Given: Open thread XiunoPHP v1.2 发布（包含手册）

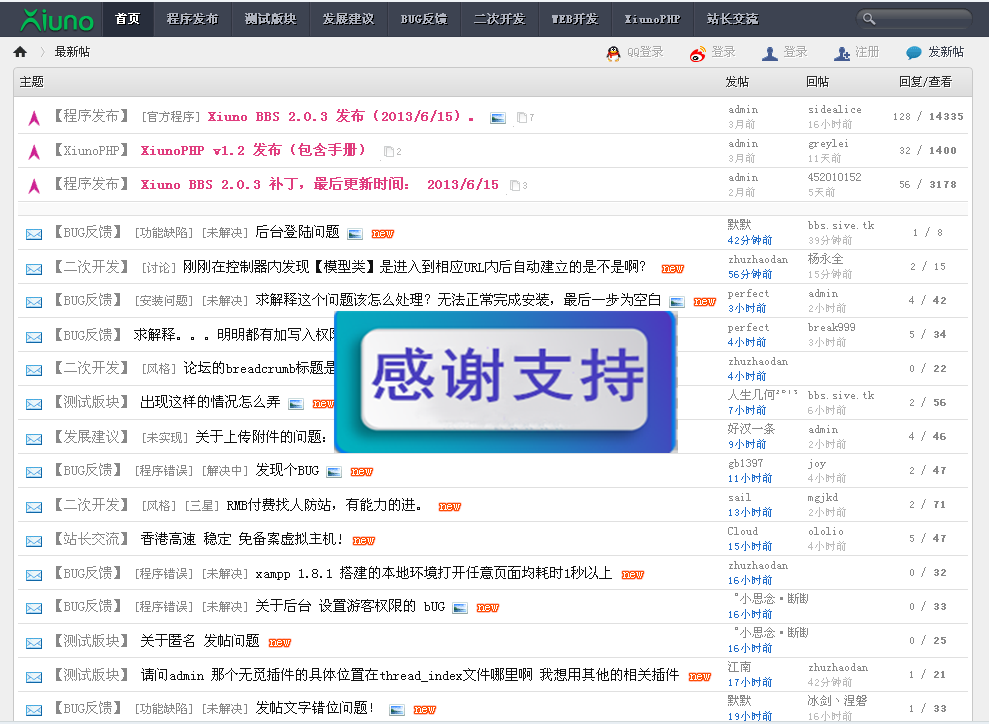Looking at the screenshot, I should coord(253,151).
